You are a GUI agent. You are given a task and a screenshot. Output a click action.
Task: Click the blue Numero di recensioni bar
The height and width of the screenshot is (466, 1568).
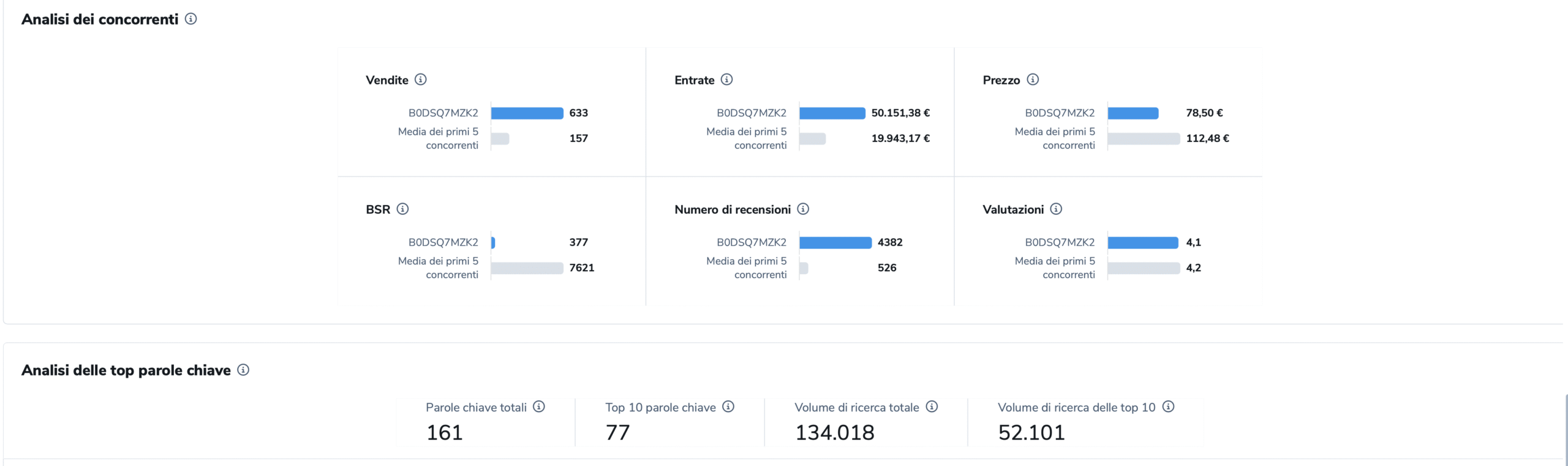835,242
